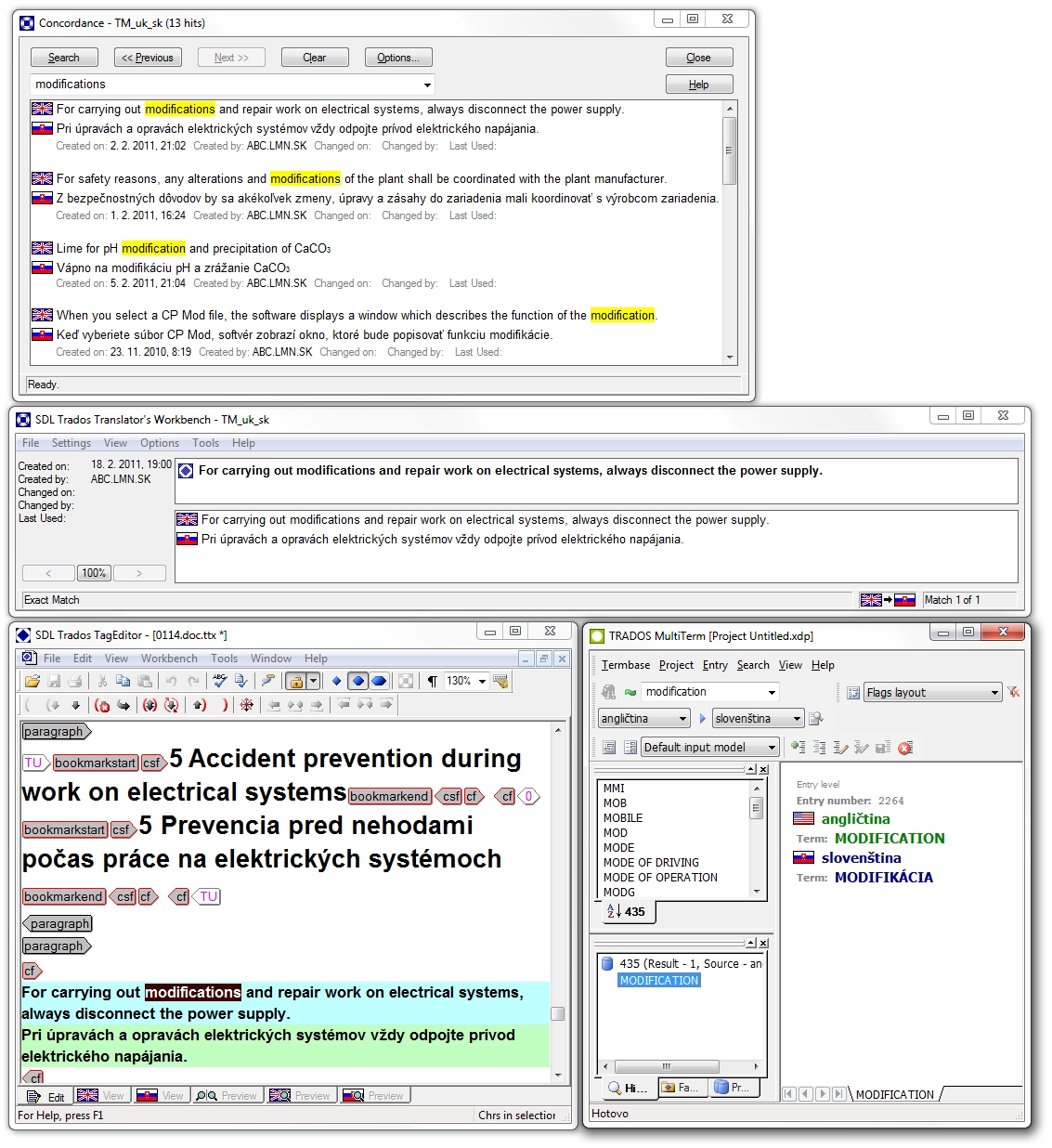Toggle the highlighted medium diamond tag display button
The width and height of the screenshot is (1052, 1148).
point(358,682)
